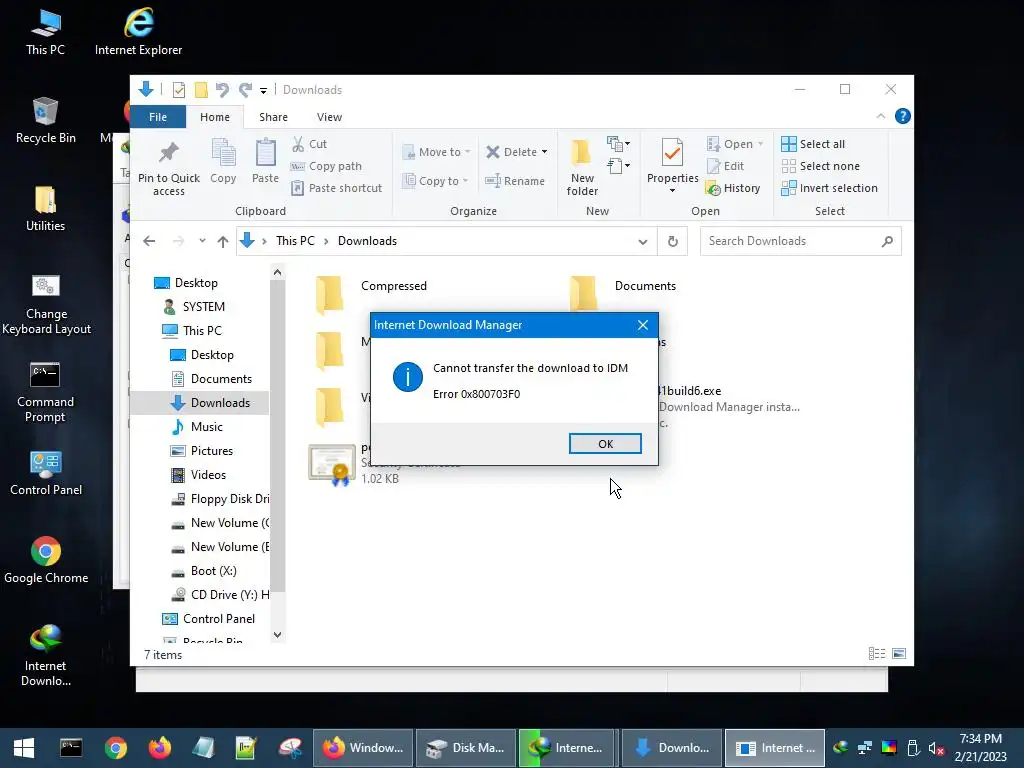Click the quick access Properties icon
Image resolution: width=1024 pixels, height=768 pixels.
[178, 89]
